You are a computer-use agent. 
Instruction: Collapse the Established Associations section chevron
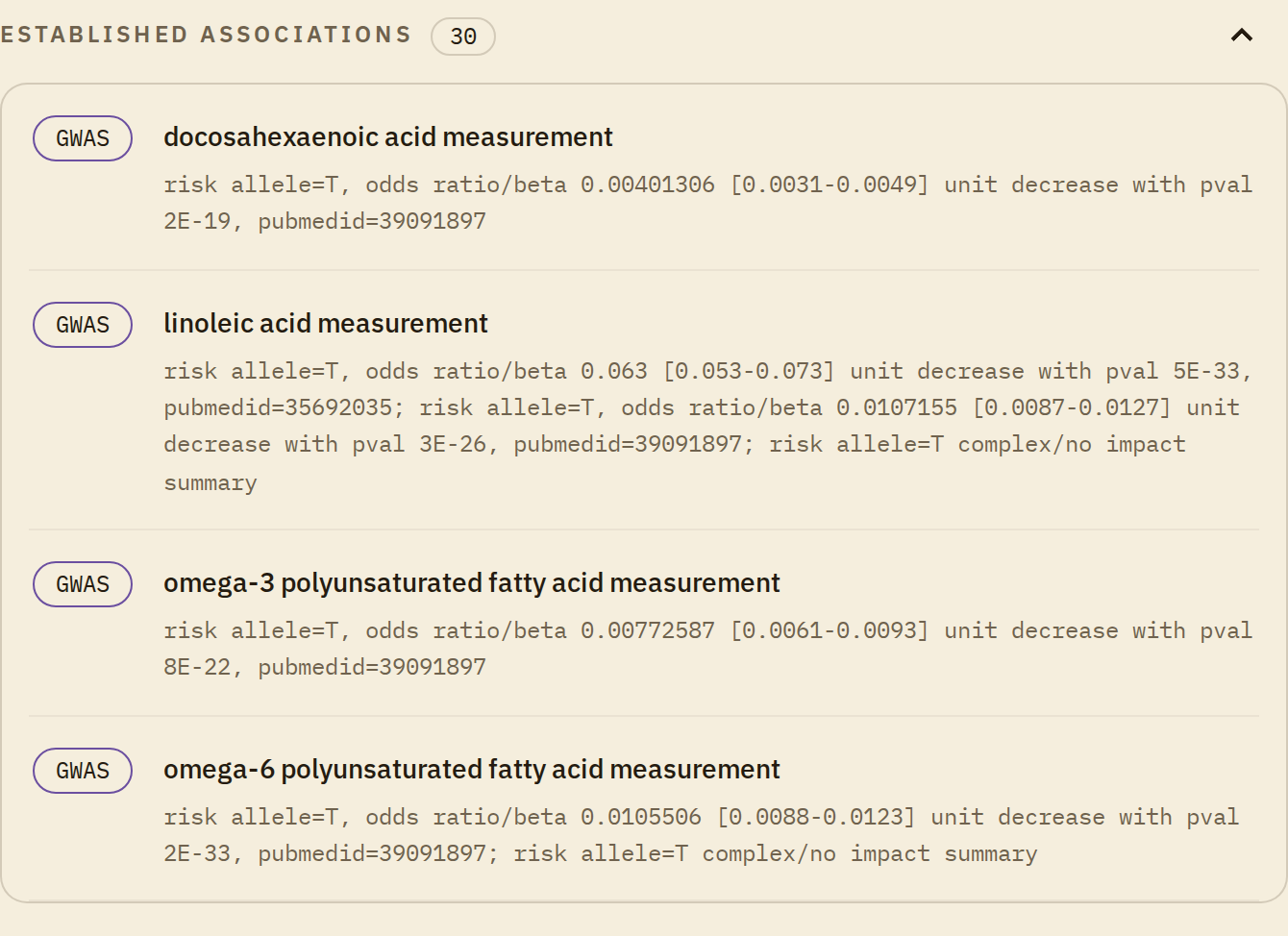coord(1242,36)
